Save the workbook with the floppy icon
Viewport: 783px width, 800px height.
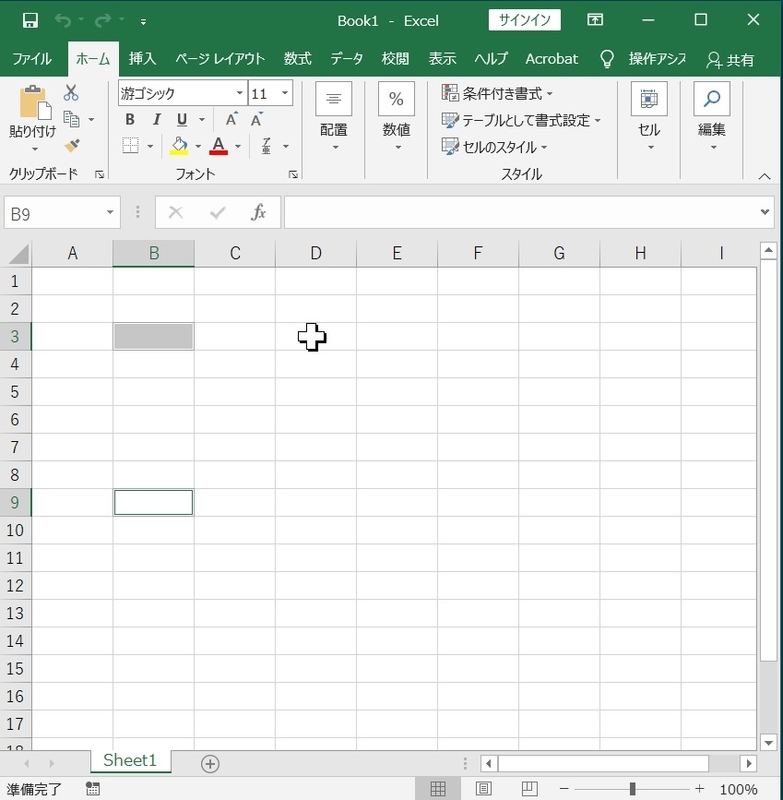pyautogui.click(x=30, y=20)
